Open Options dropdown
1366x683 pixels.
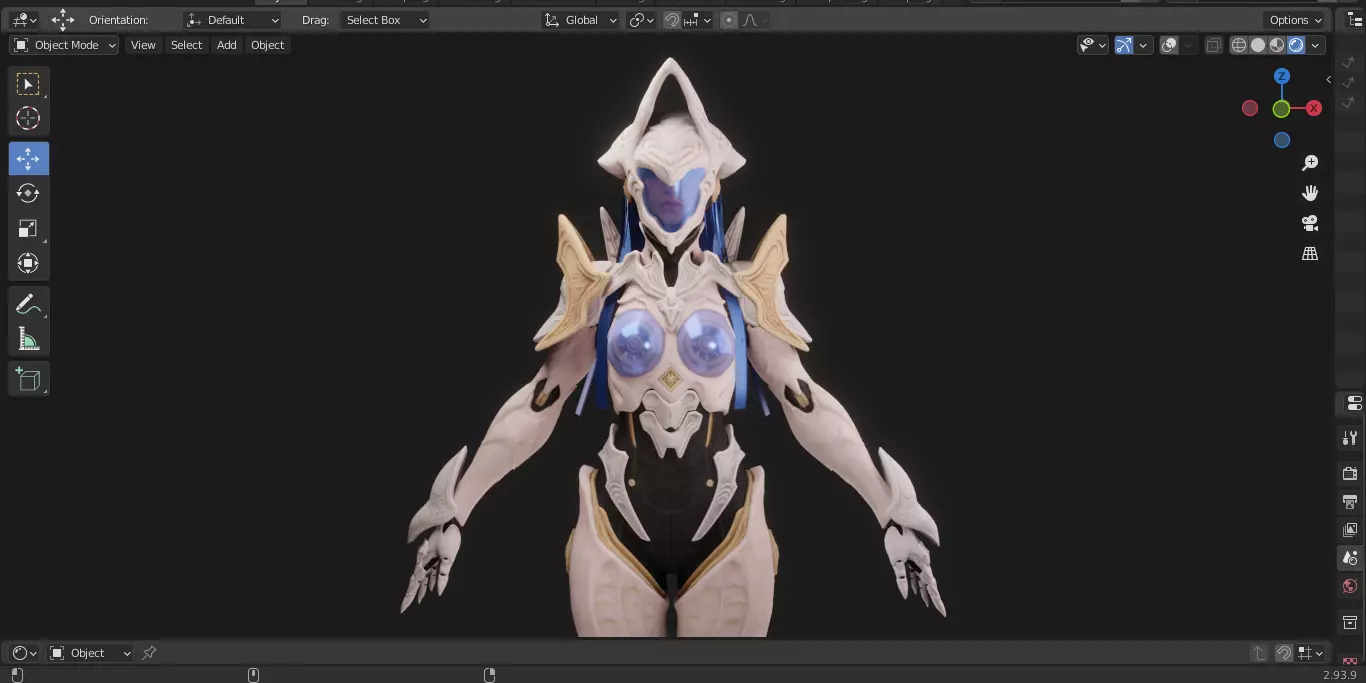(x=1295, y=20)
